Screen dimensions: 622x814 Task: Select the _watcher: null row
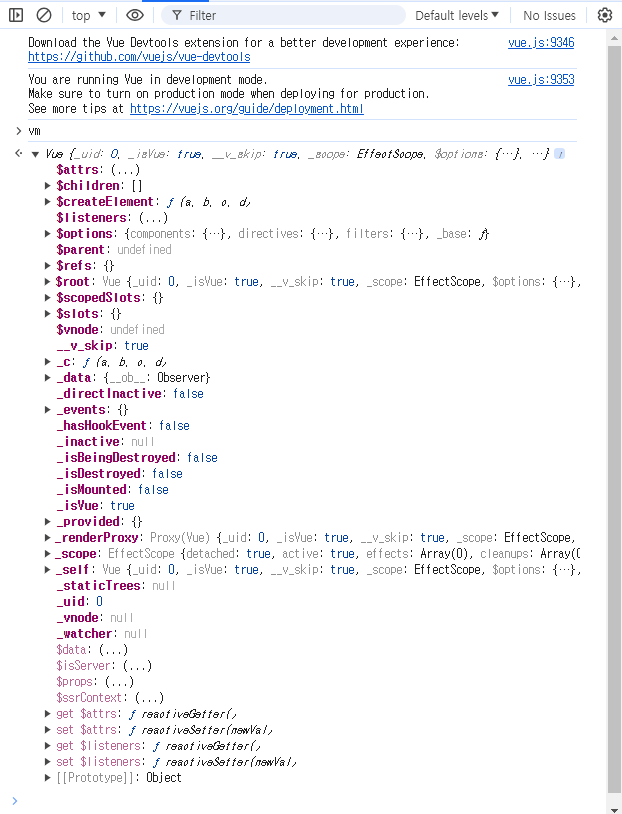(102, 634)
